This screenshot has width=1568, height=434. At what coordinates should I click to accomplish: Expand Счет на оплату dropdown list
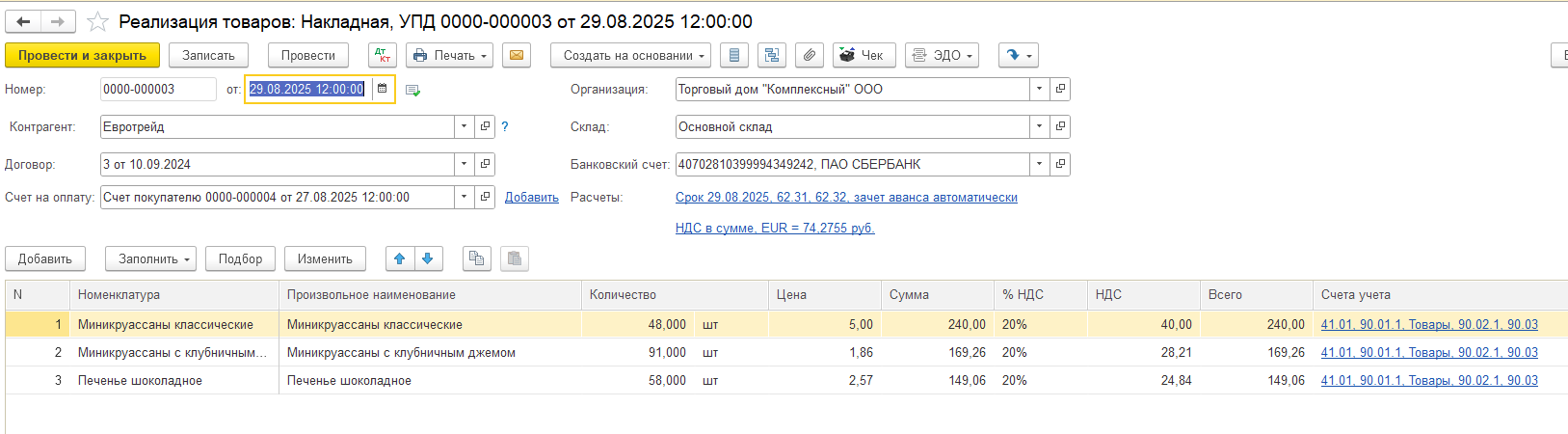point(465,197)
